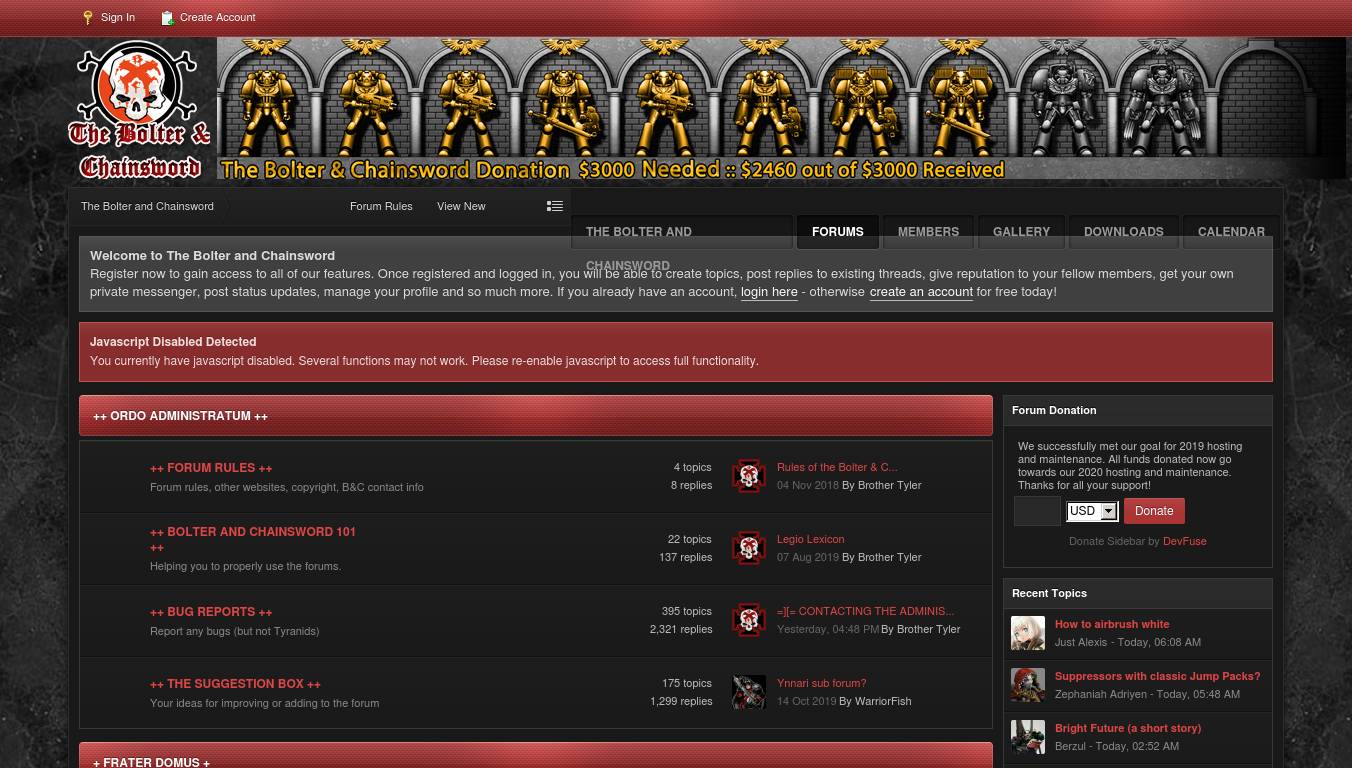The image size is (1352, 768).
Task: Open Forum Rules in the navigation bar
Action: 381,206
